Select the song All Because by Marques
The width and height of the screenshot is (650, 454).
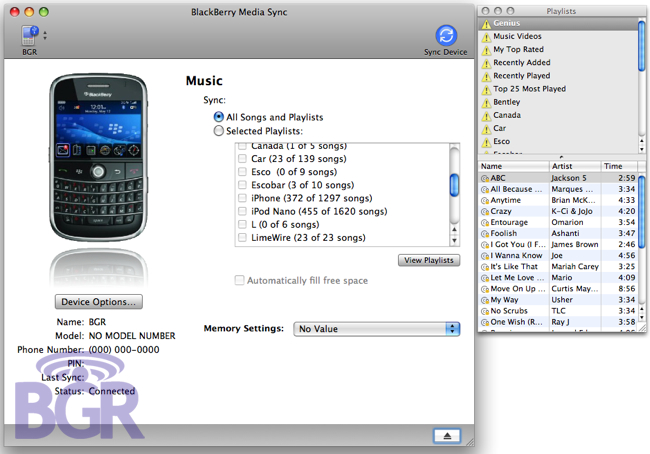558,189
